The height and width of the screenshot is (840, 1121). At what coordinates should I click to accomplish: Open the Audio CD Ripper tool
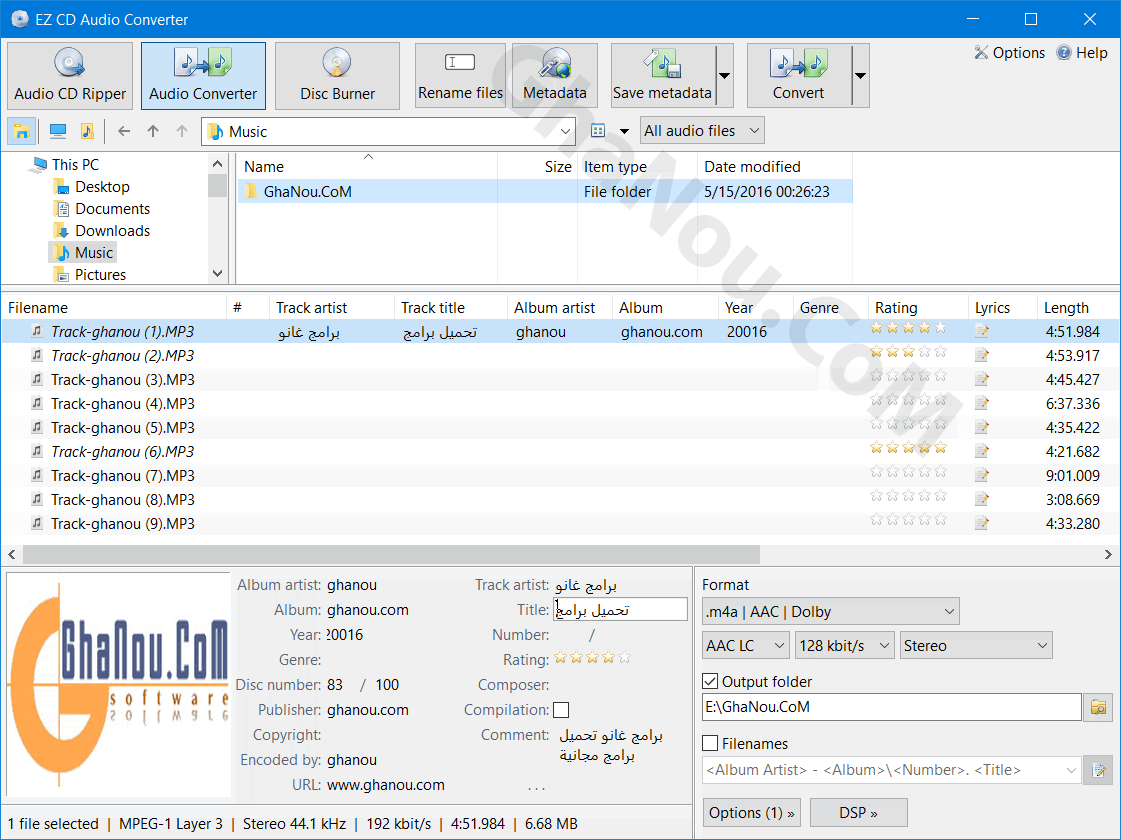click(70, 75)
